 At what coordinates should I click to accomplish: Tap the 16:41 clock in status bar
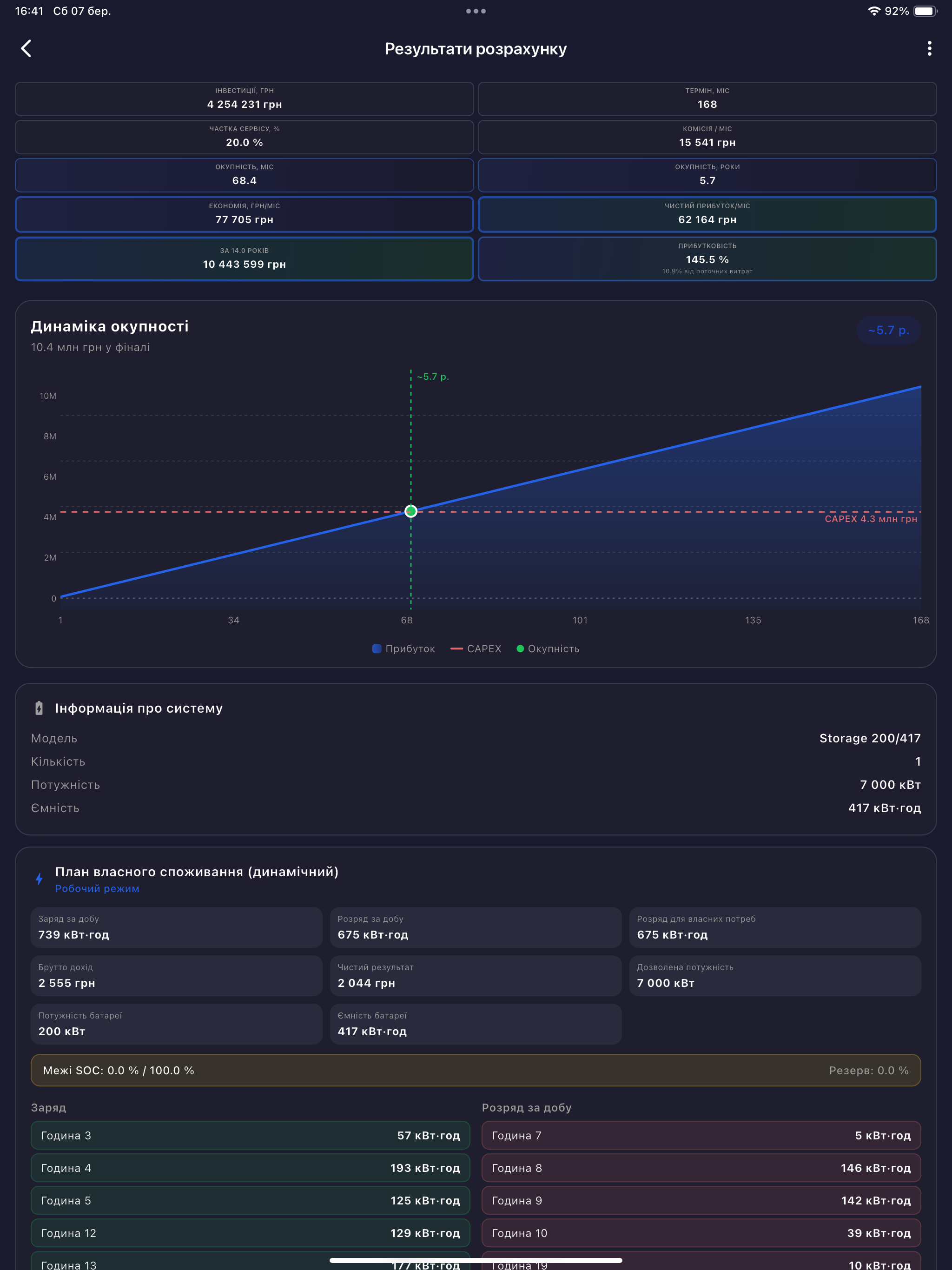click(29, 11)
